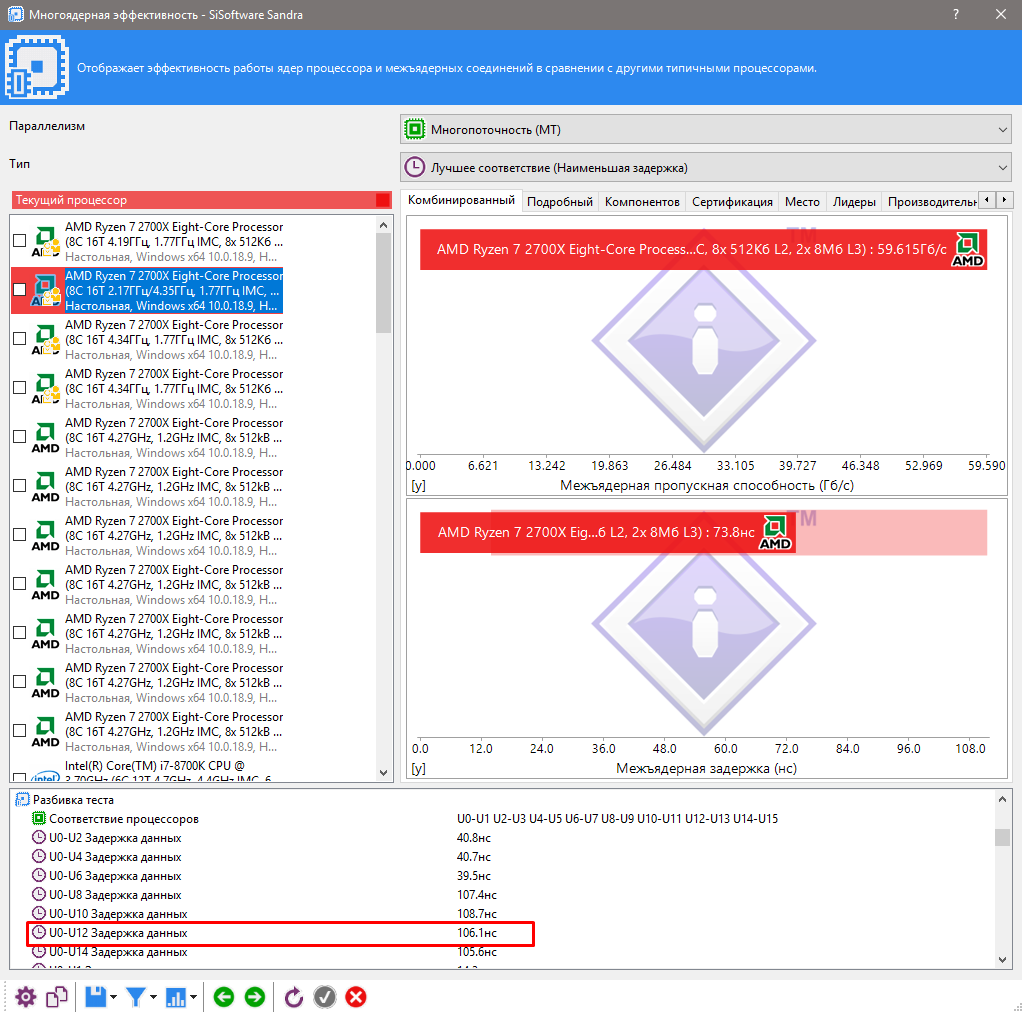Viewport: 1022px width, 1013px height.
Task: Click the Разбивка теста header icon
Action: 22,799
